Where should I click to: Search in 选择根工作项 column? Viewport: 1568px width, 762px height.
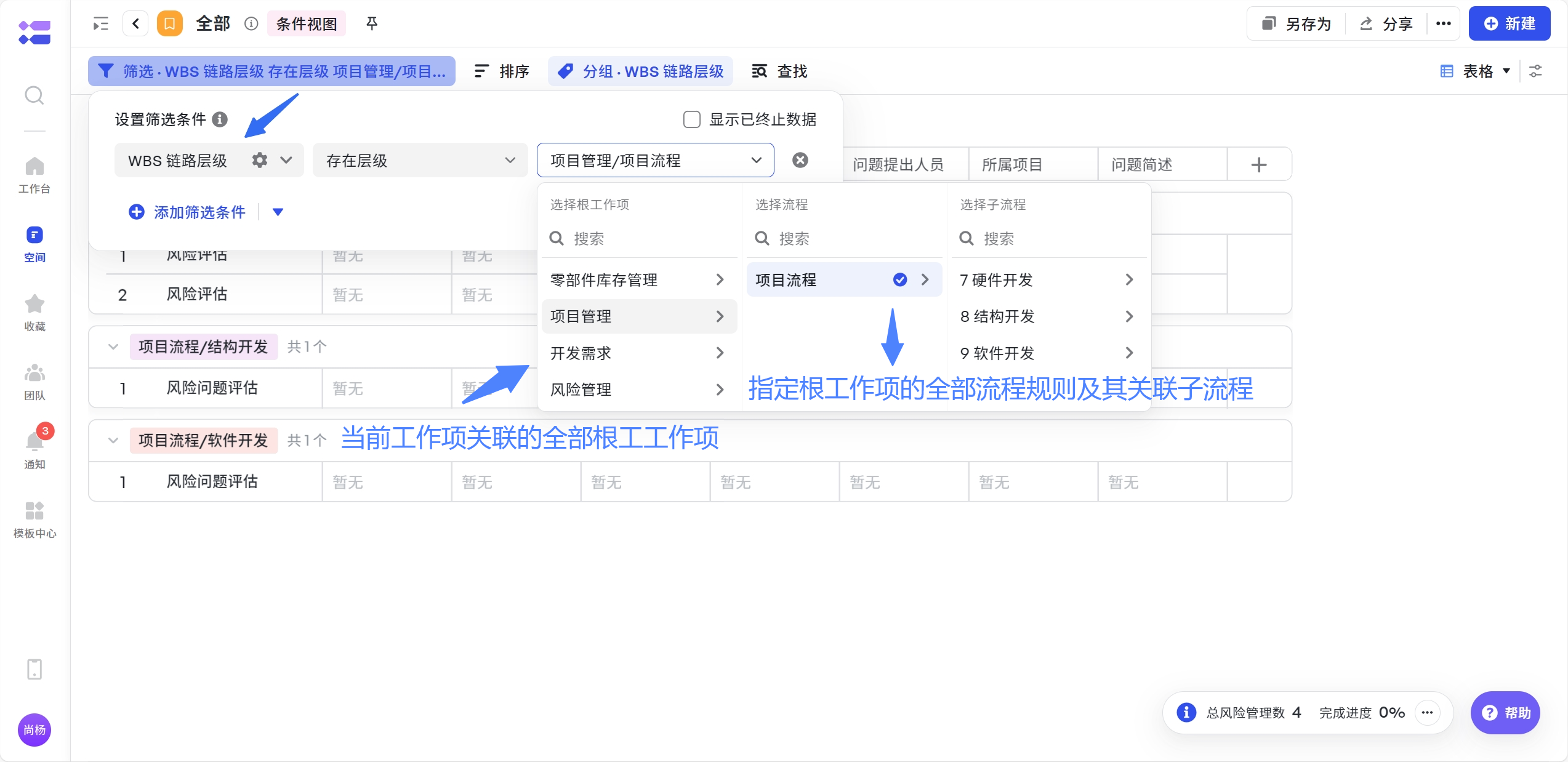tap(640, 238)
